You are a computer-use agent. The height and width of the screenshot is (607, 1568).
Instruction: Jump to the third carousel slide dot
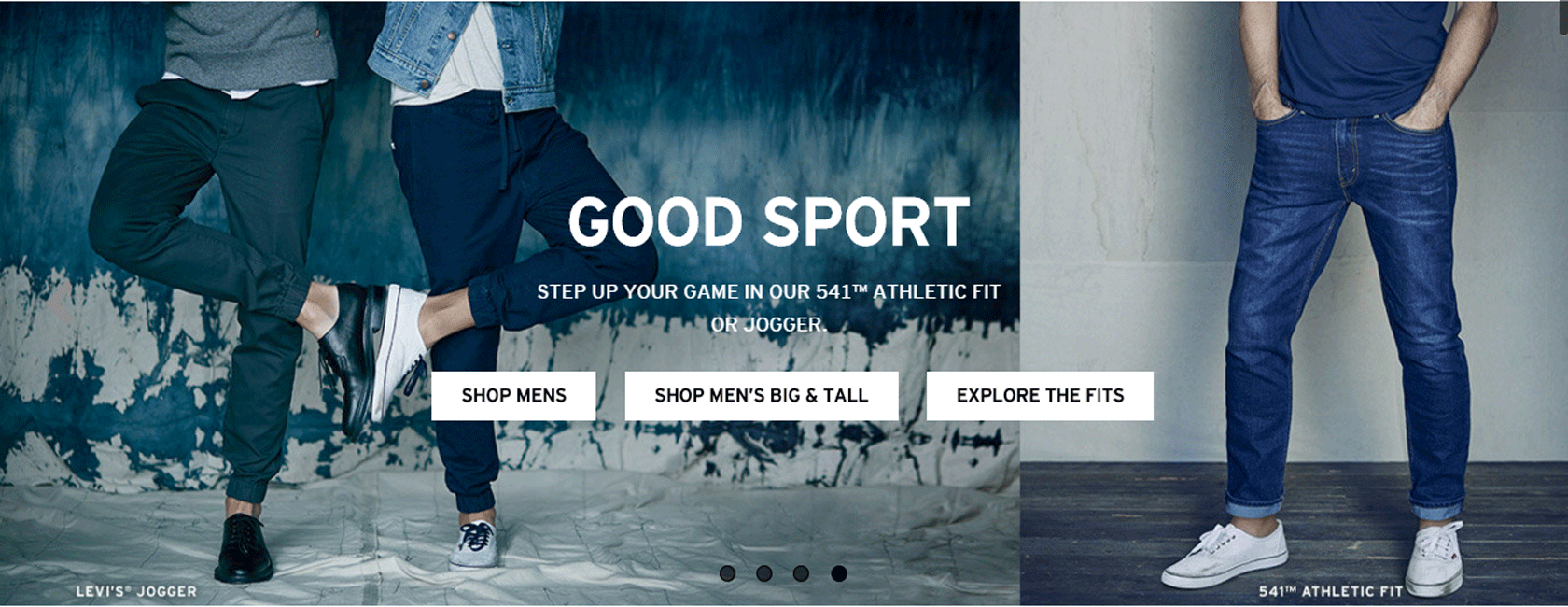(801, 573)
